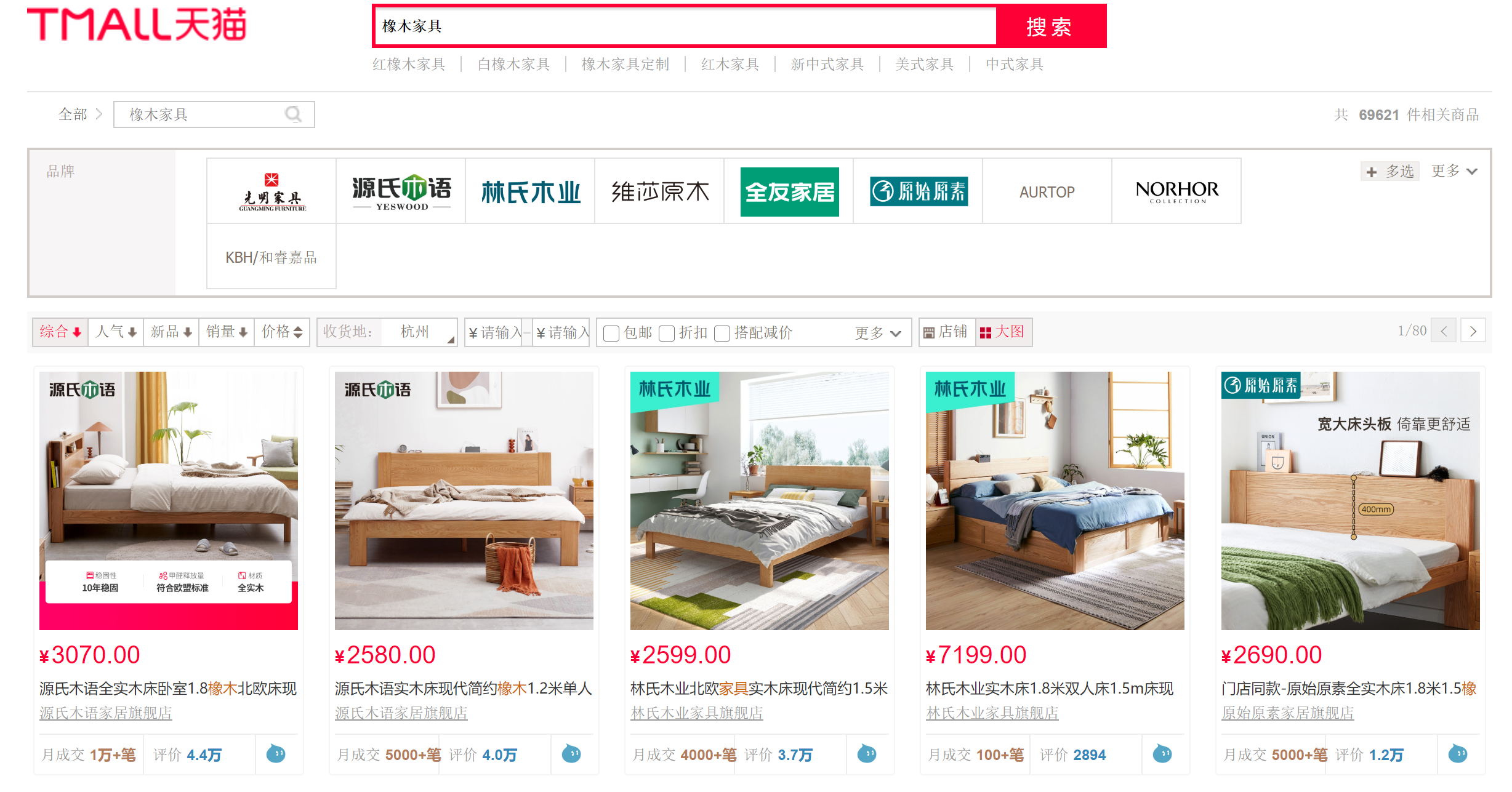Click the minimum price input field
1512x792 pixels.
pos(494,332)
